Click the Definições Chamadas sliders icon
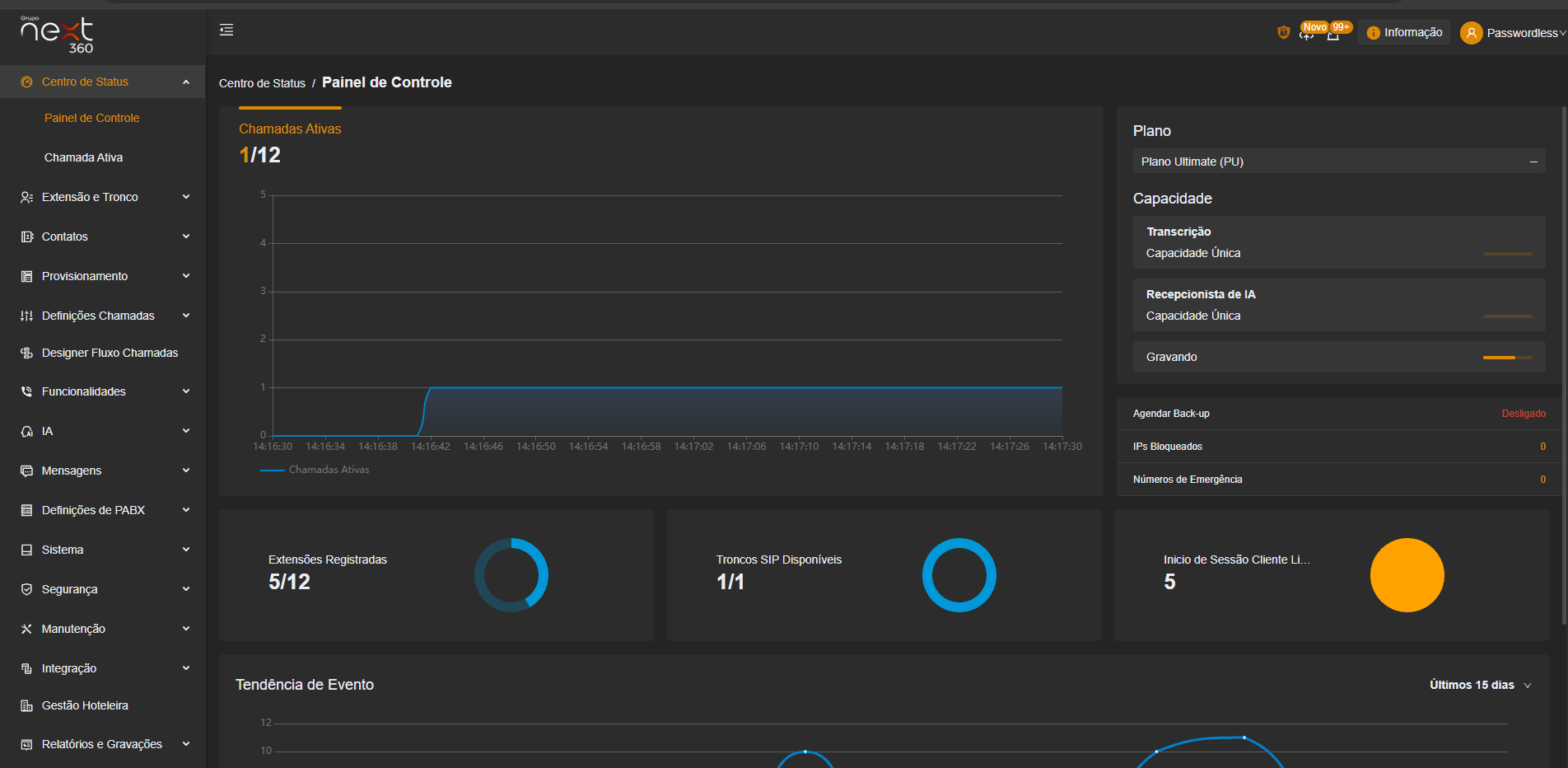Image resolution: width=1568 pixels, height=768 pixels. point(26,316)
